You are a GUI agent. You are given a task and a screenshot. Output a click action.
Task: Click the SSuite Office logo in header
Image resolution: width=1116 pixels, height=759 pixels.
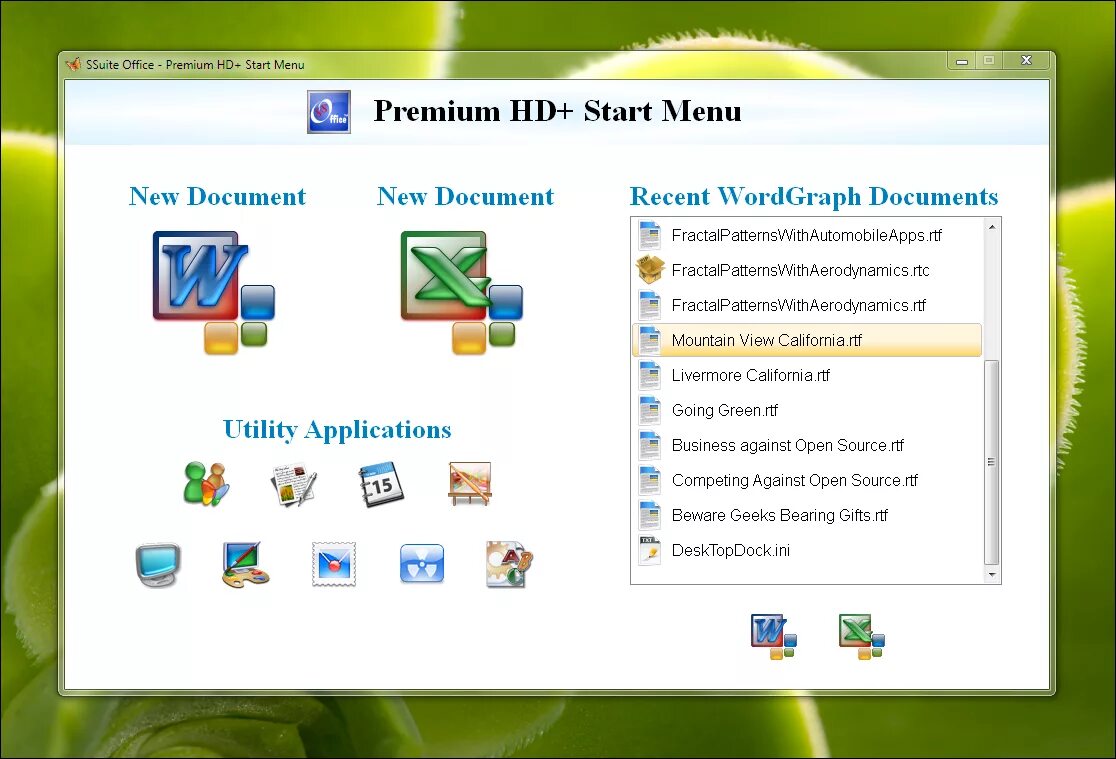coord(329,112)
